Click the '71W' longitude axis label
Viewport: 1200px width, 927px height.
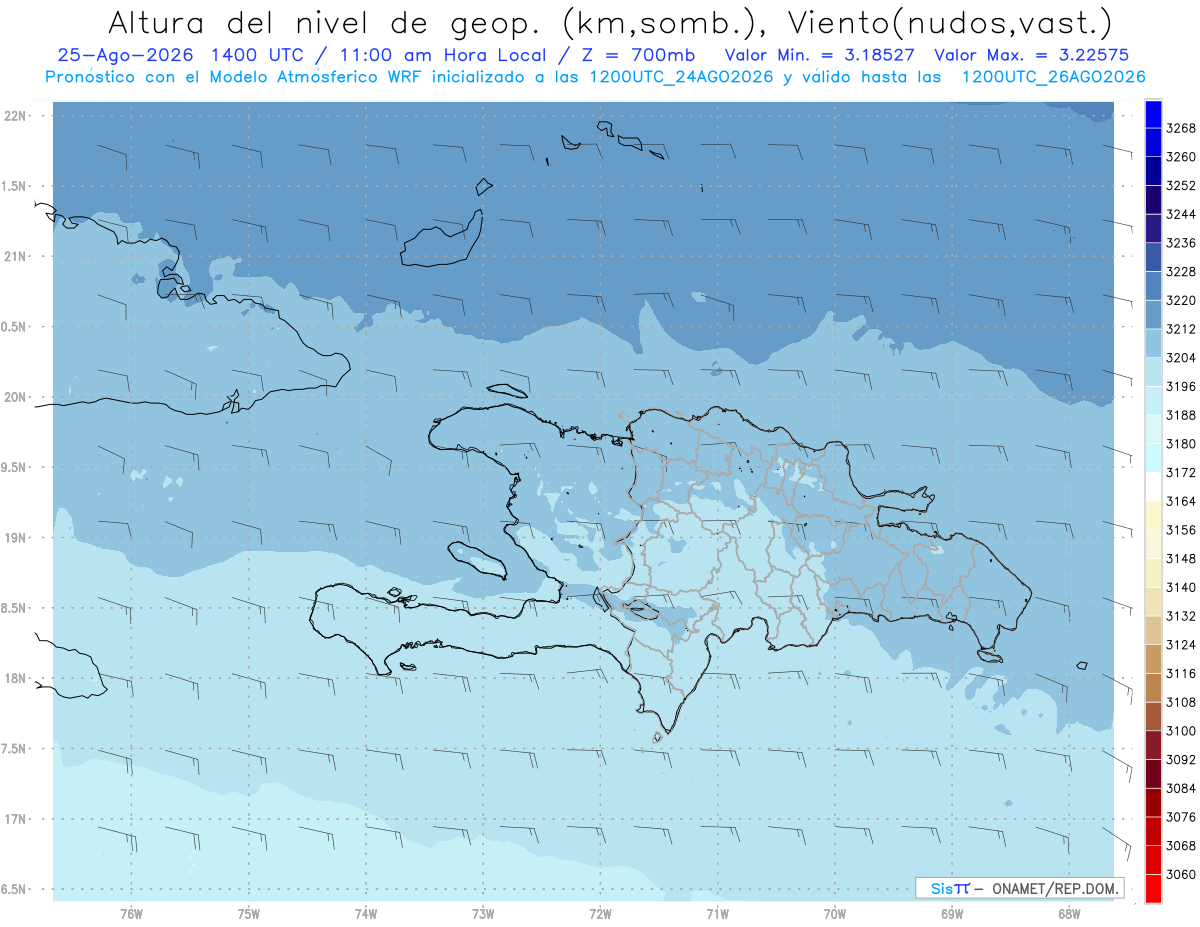717,914
